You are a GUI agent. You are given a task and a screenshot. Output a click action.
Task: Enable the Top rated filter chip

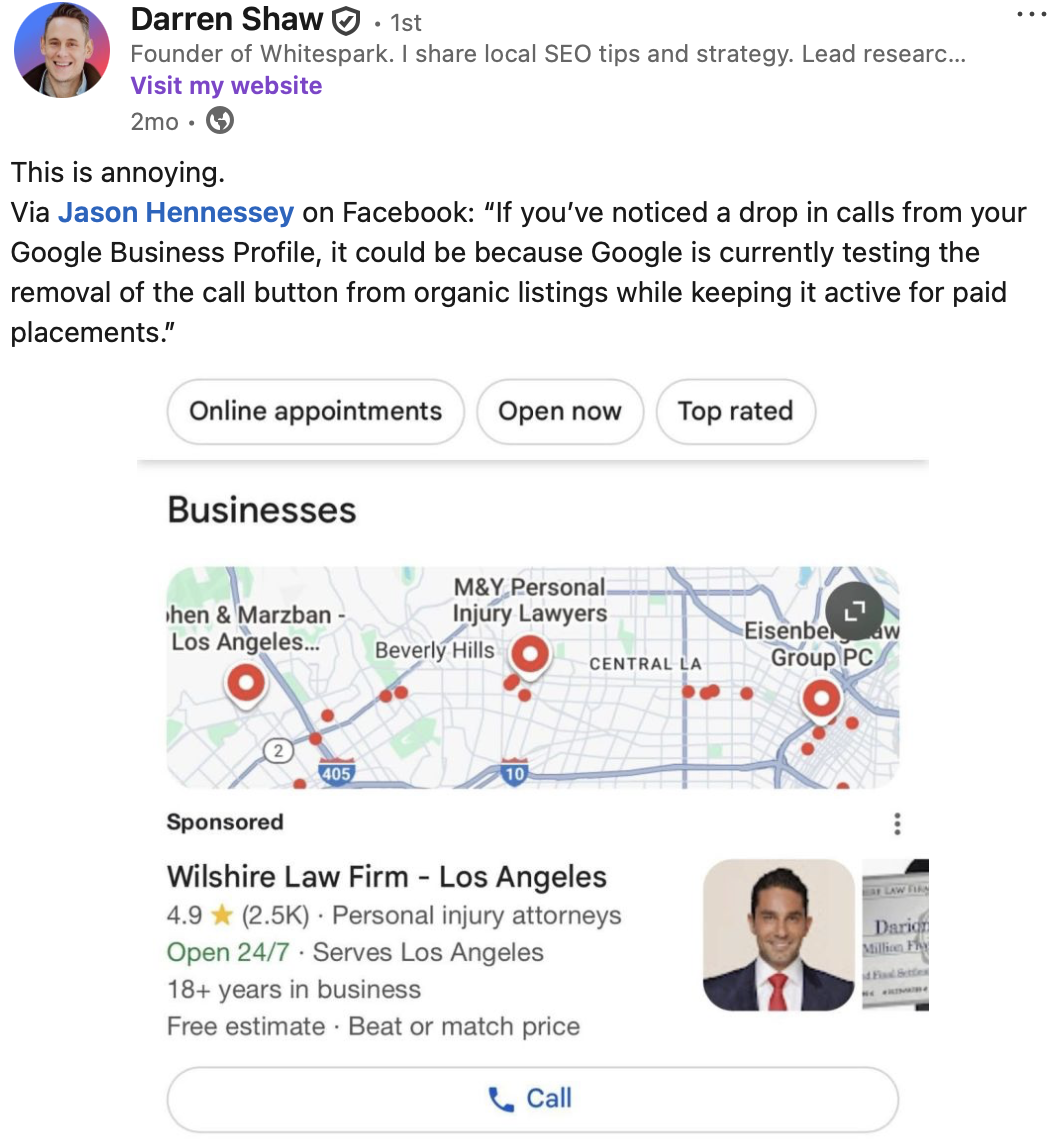[x=735, y=411]
